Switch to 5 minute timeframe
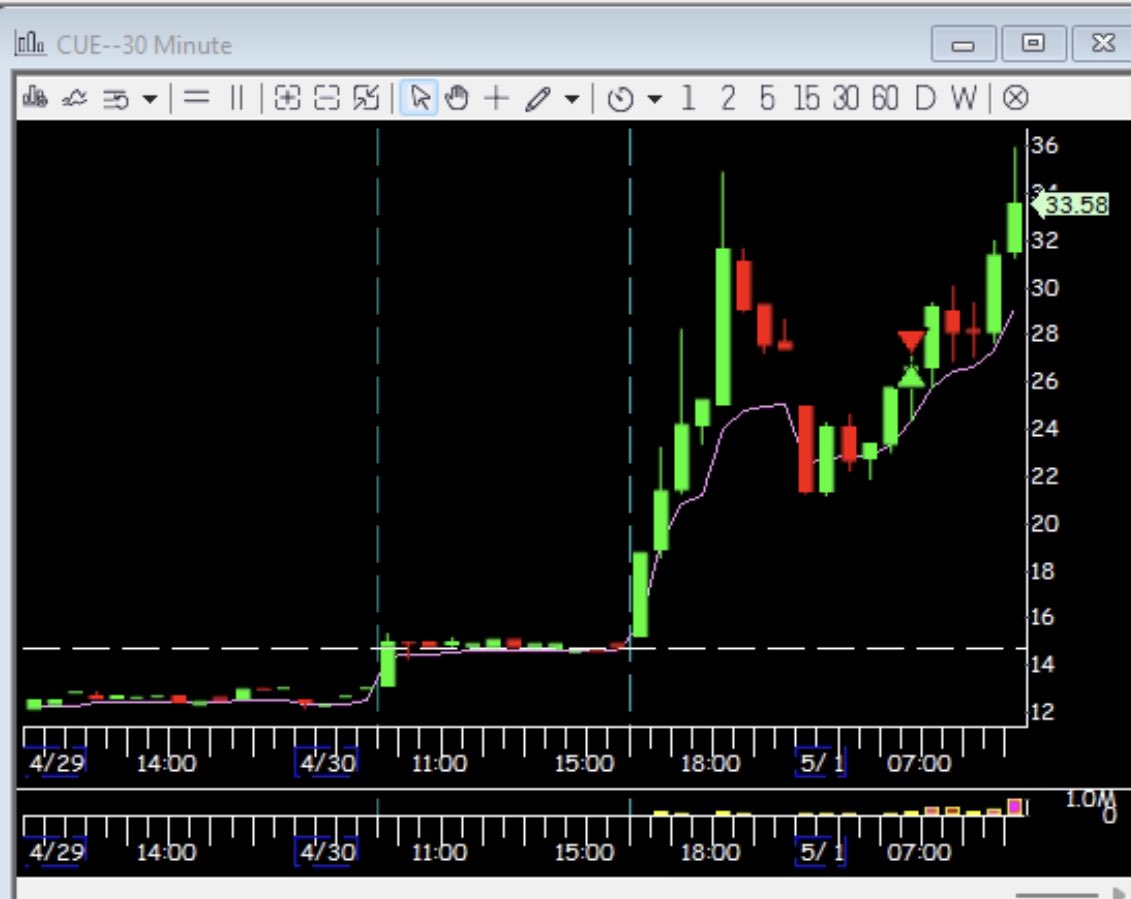 tap(767, 97)
